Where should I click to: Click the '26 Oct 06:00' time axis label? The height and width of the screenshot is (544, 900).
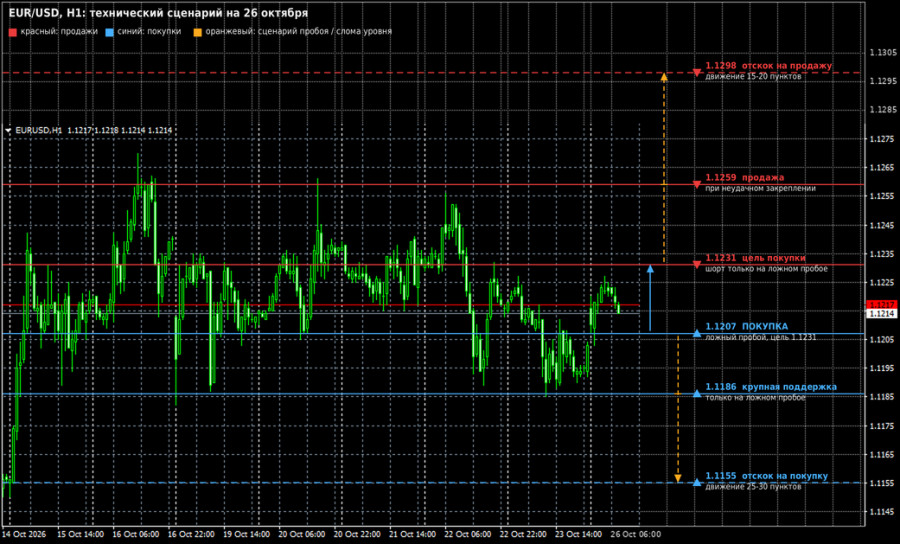tap(634, 534)
